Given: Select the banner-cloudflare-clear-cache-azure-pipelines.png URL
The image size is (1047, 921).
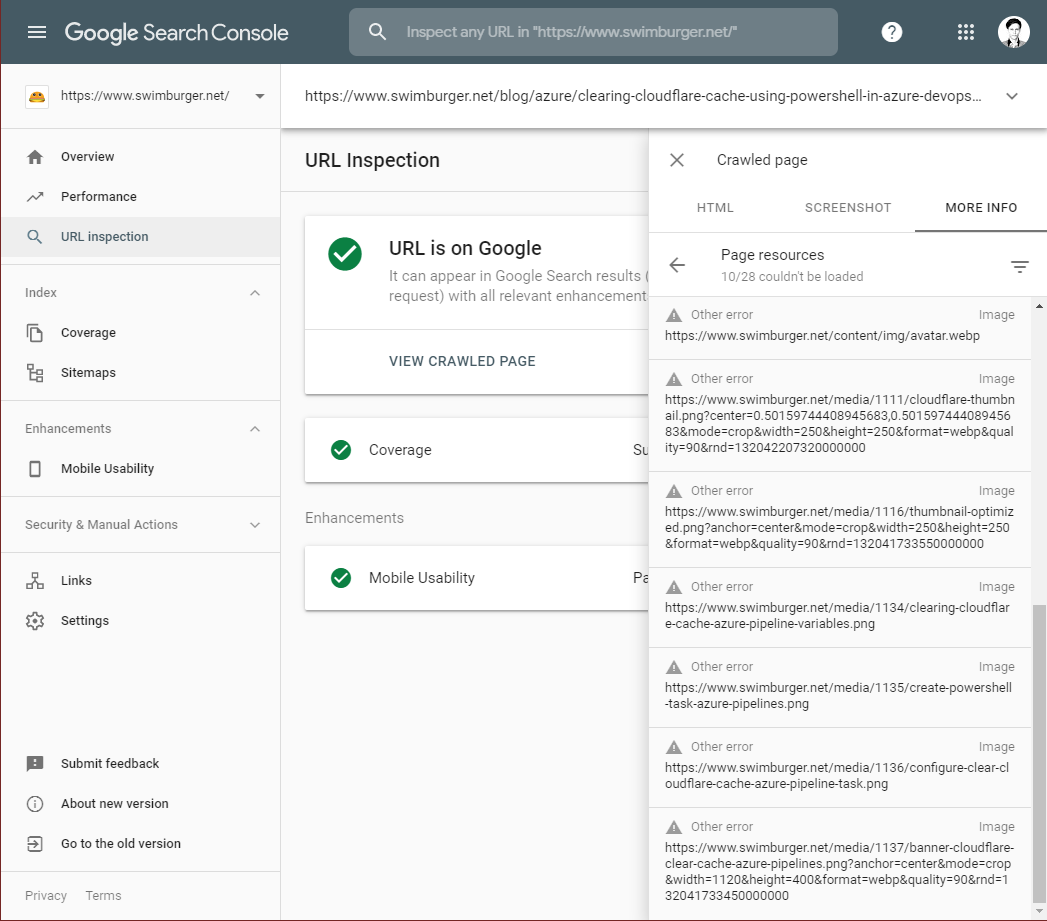Looking at the screenshot, I should tap(839, 872).
